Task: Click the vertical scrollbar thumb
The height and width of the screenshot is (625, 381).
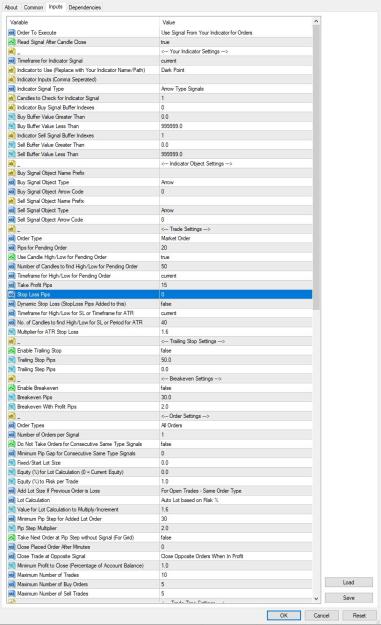Action: pos(316,167)
